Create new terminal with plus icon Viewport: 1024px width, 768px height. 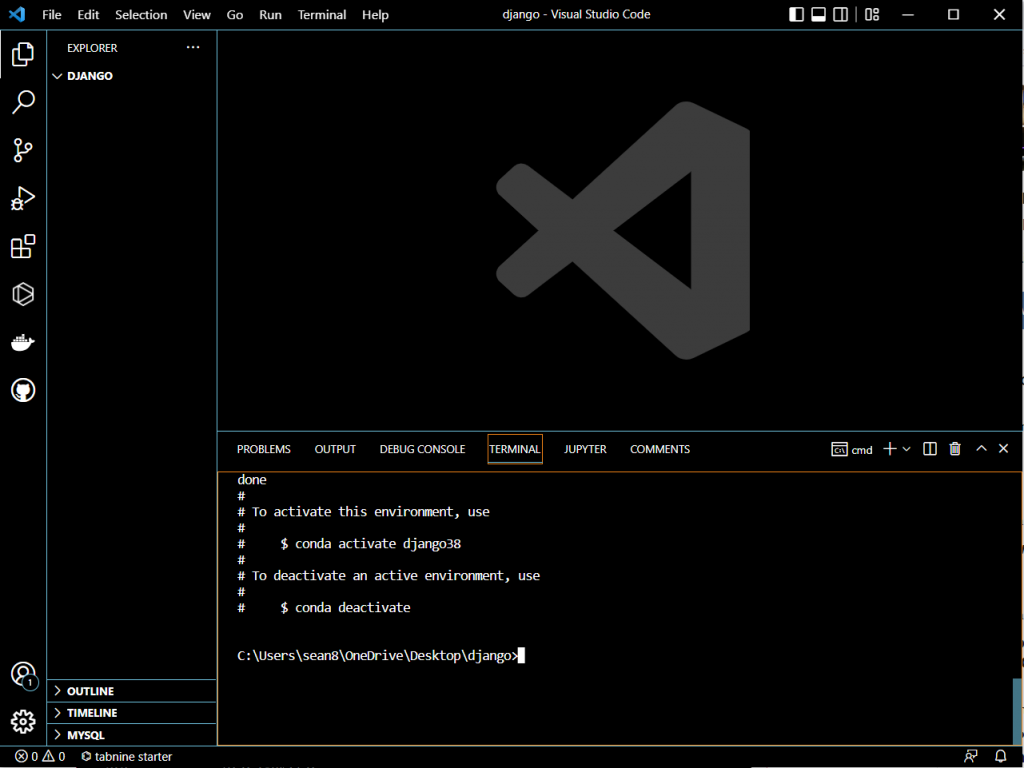(889, 449)
